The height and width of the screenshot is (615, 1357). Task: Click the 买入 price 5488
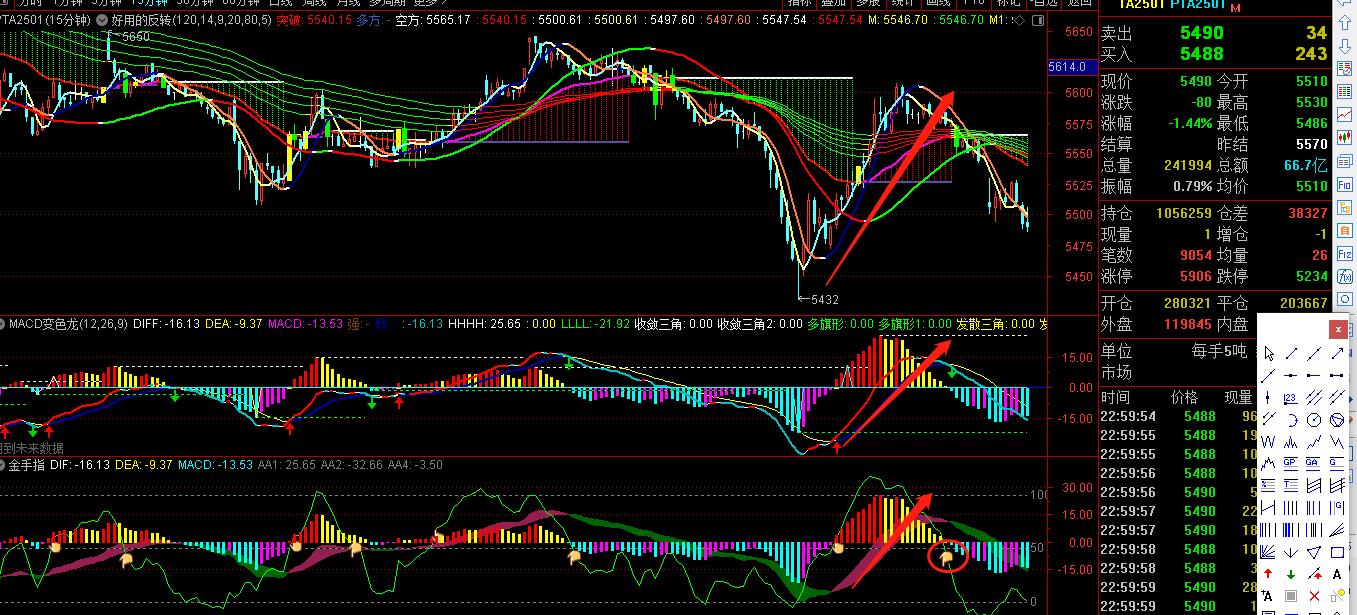point(1201,54)
